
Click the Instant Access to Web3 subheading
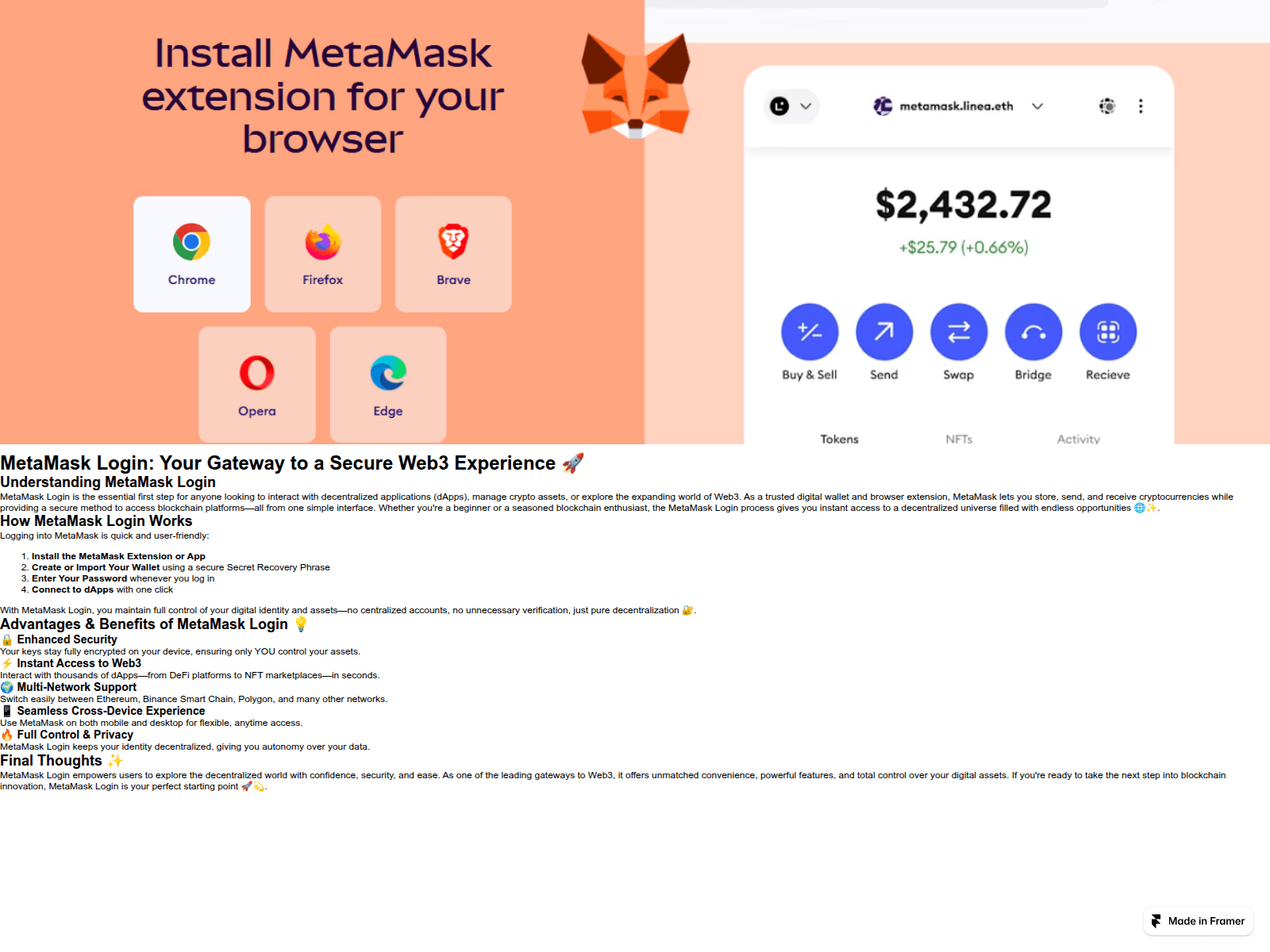pos(71,663)
